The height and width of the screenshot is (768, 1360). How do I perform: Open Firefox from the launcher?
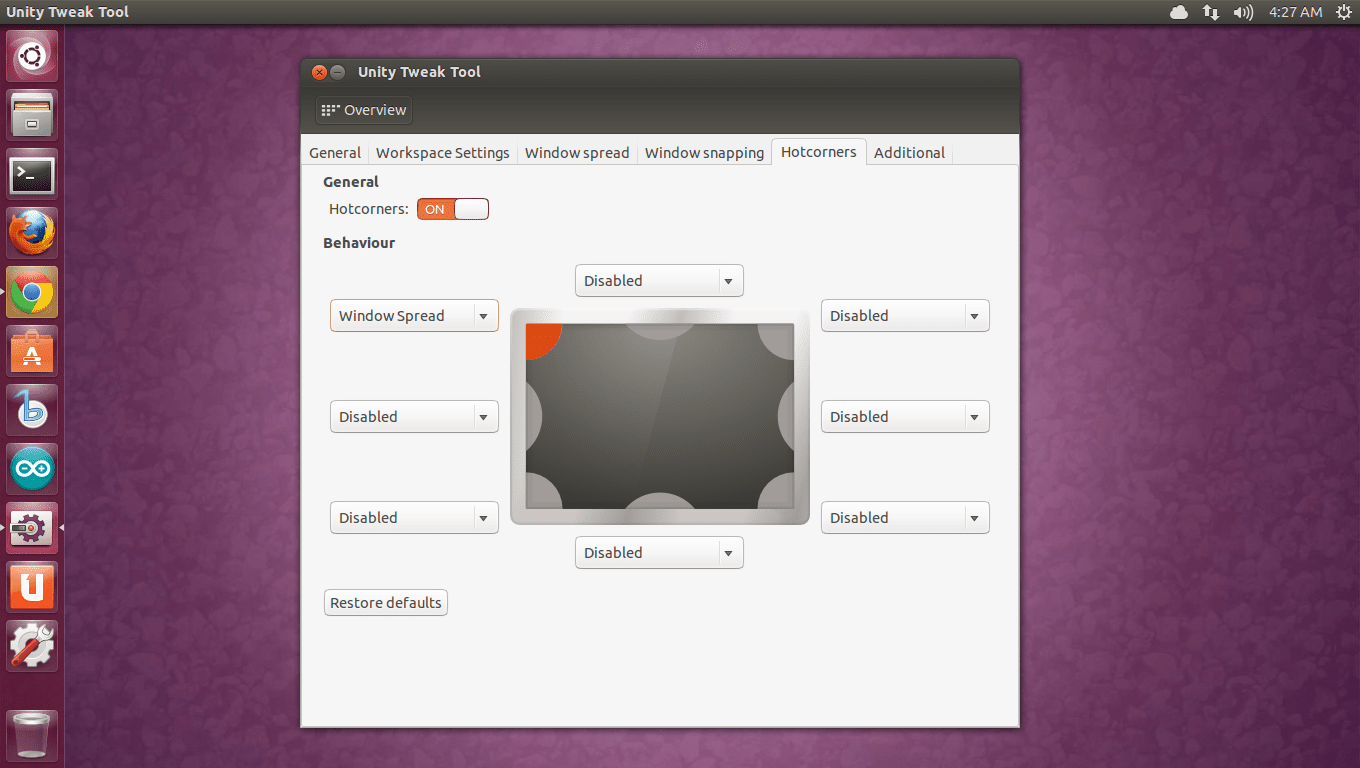click(32, 233)
